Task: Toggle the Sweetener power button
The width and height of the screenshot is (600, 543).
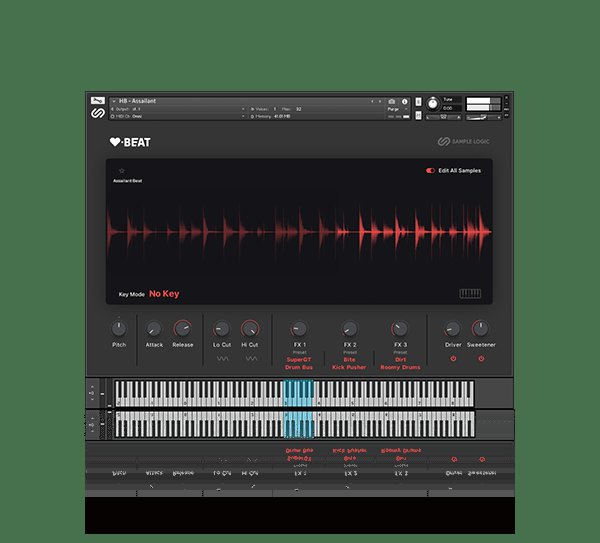Action: pos(481,359)
